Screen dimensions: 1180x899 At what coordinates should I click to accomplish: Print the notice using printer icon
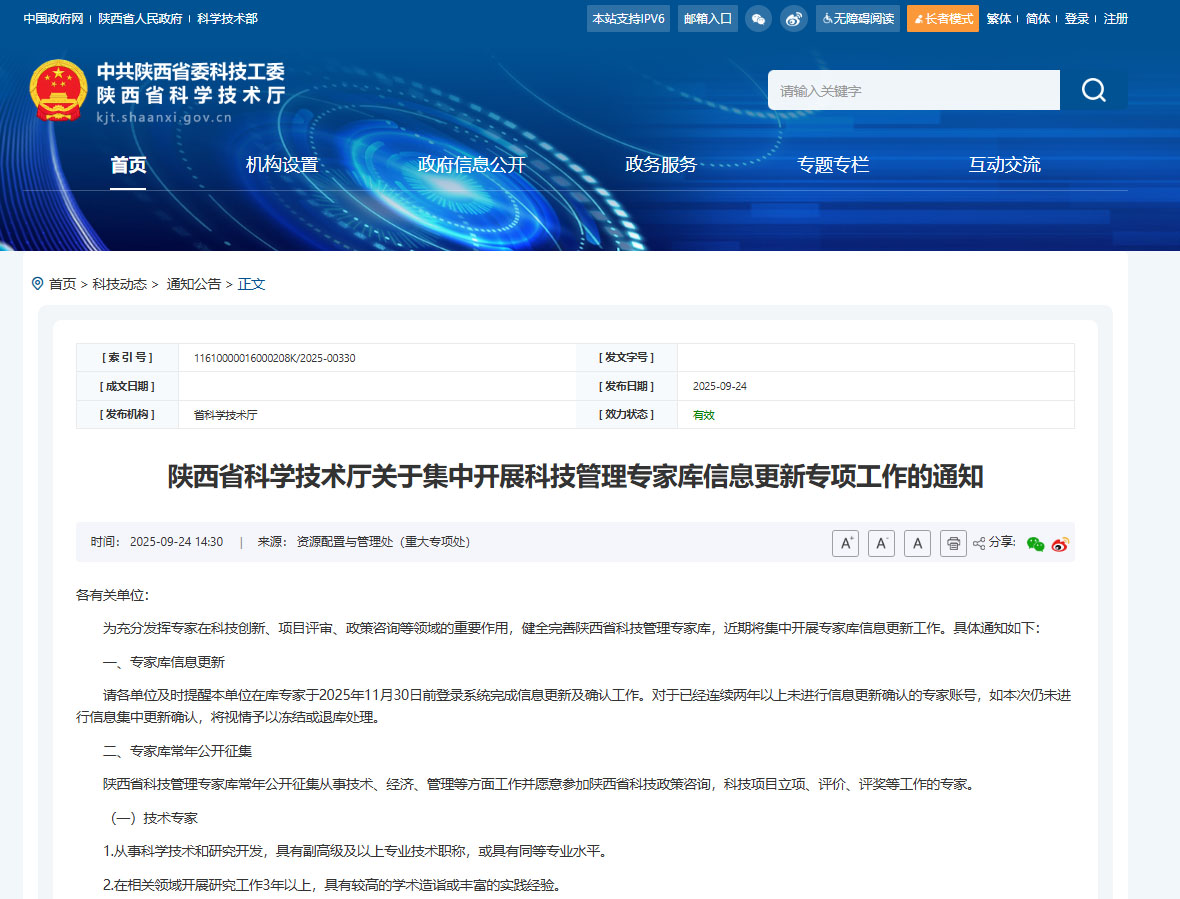pyautogui.click(x=953, y=543)
